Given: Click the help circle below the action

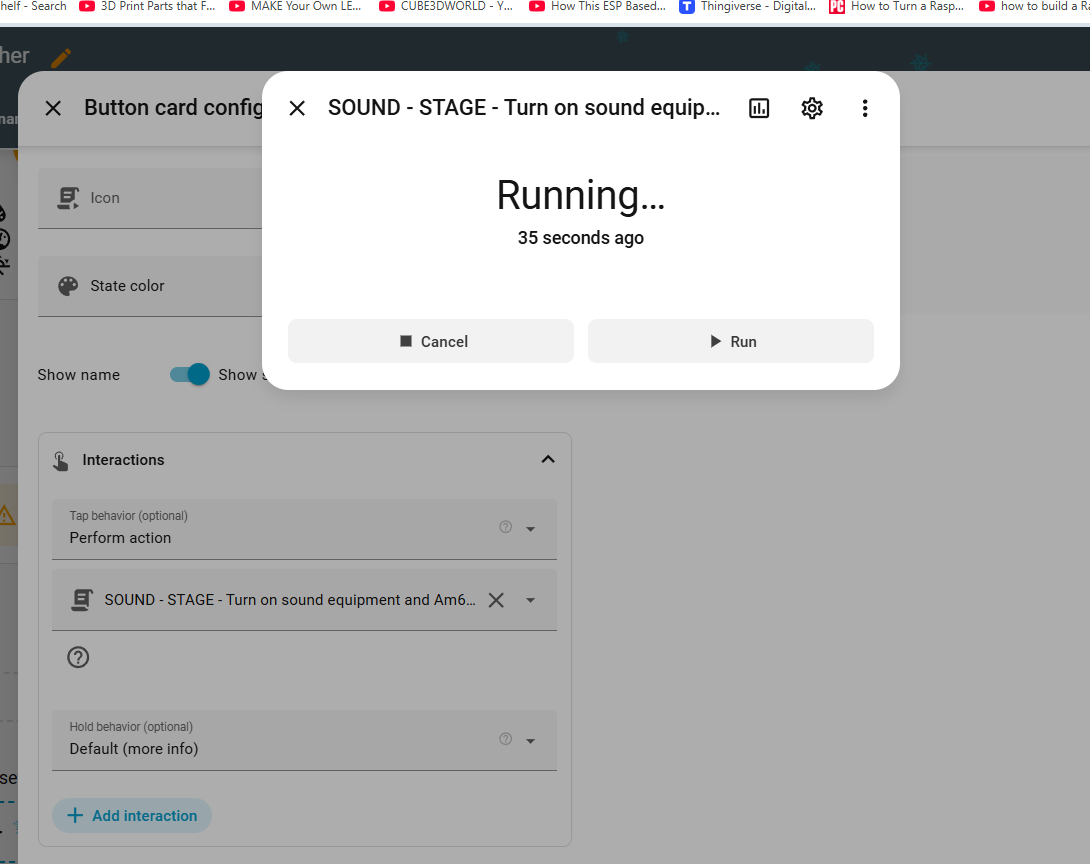Looking at the screenshot, I should coord(78,657).
